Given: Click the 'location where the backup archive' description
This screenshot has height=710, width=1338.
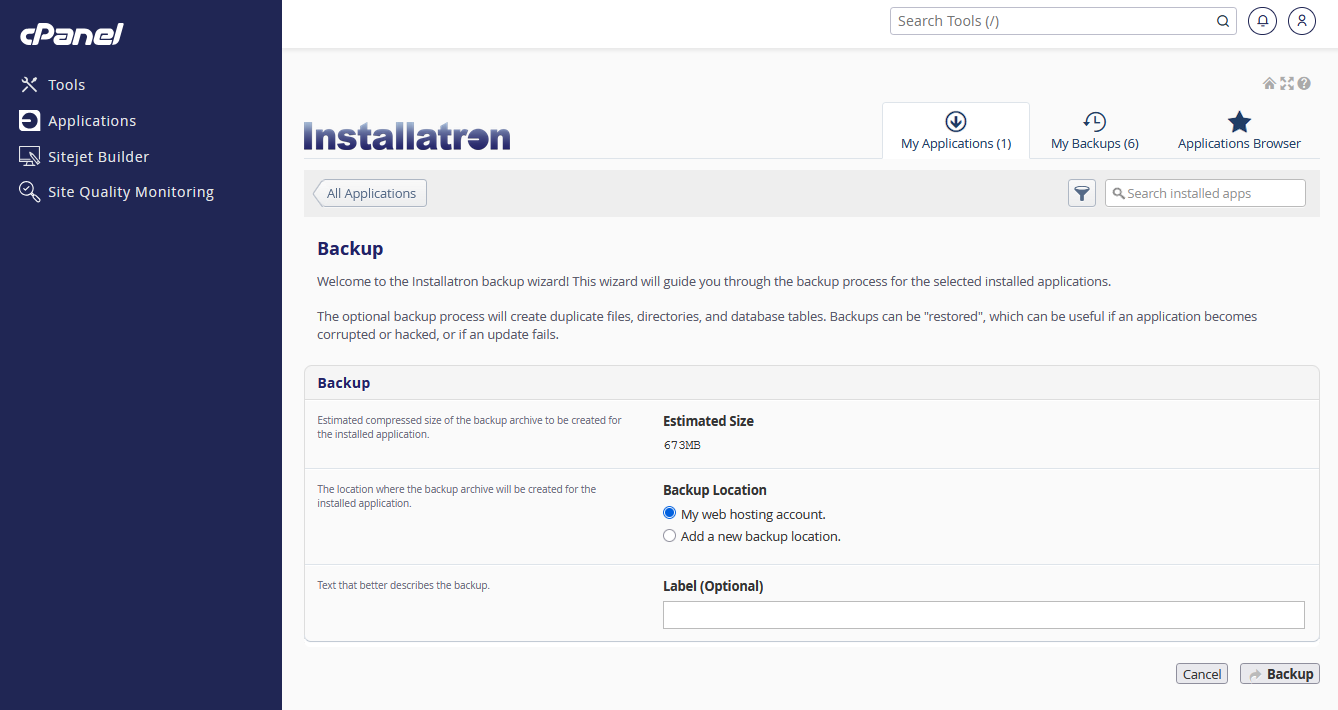Looking at the screenshot, I should 456,496.
